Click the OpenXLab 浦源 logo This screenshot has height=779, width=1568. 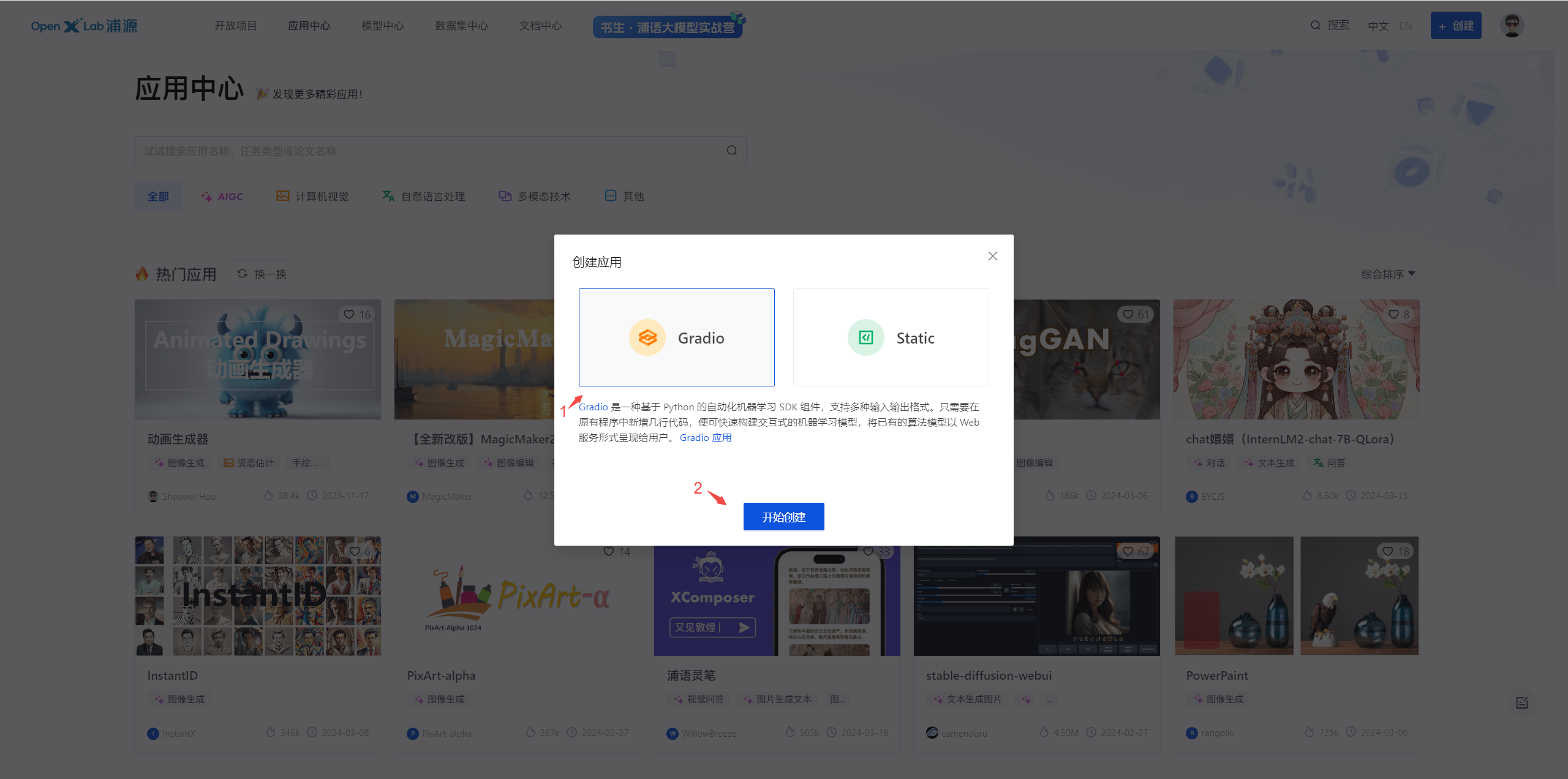(85, 26)
